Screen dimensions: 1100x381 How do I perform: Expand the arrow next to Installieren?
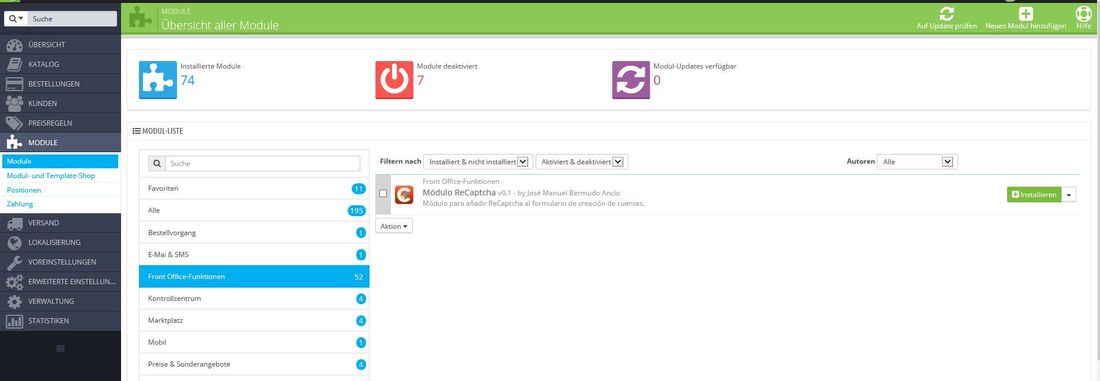coord(1069,194)
